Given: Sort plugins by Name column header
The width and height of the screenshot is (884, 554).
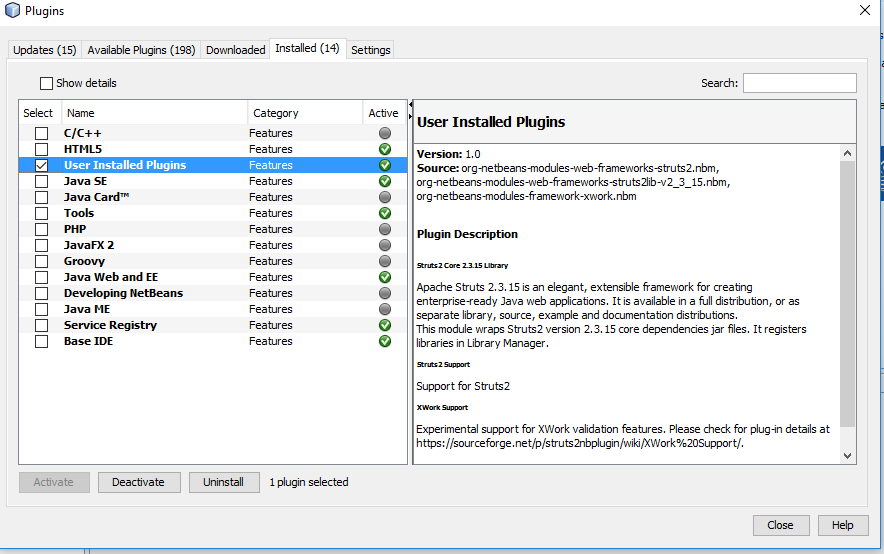Looking at the screenshot, I should 154,113.
